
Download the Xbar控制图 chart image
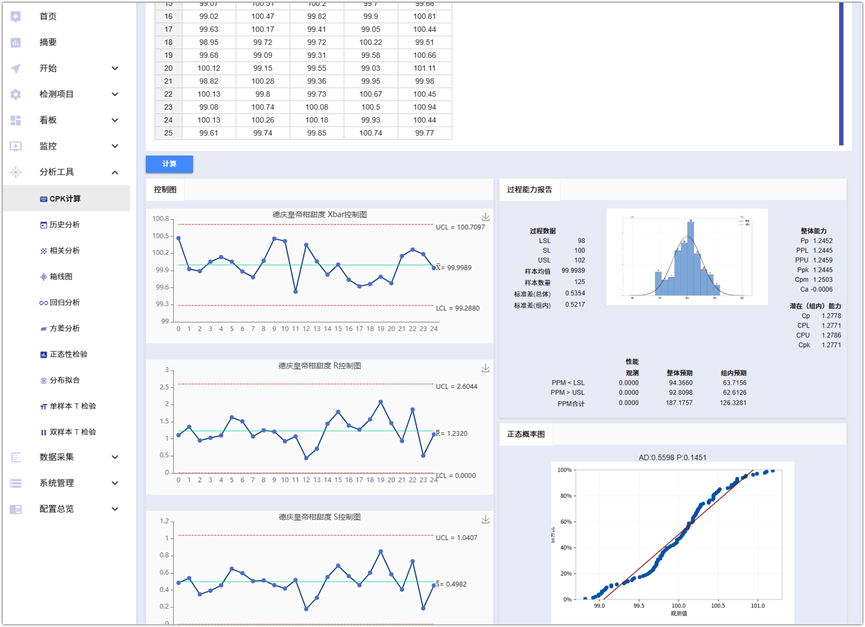(485, 217)
